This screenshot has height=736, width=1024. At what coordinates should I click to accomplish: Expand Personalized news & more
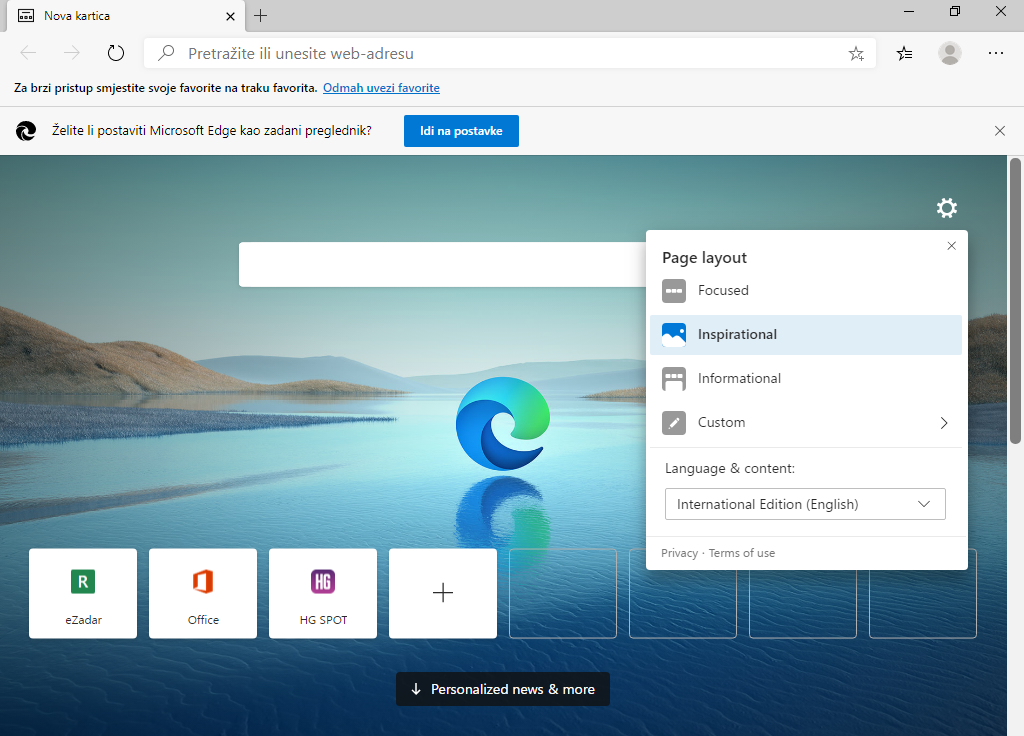[502, 689]
